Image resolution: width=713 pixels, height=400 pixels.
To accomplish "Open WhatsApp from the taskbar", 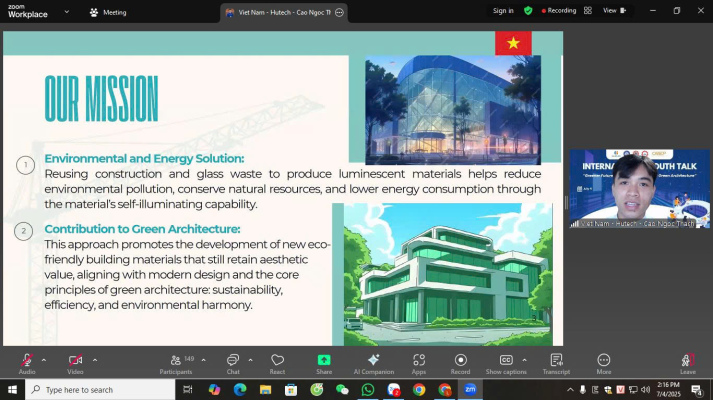I will (x=367, y=390).
